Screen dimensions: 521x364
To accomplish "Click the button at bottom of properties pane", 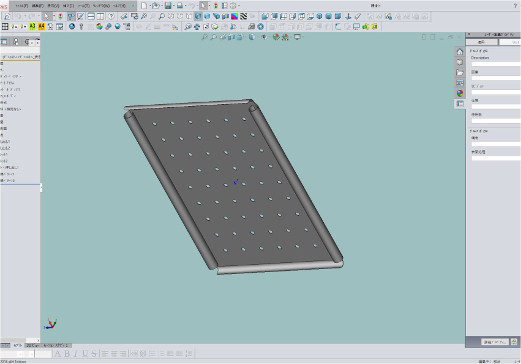I will coord(495,342).
